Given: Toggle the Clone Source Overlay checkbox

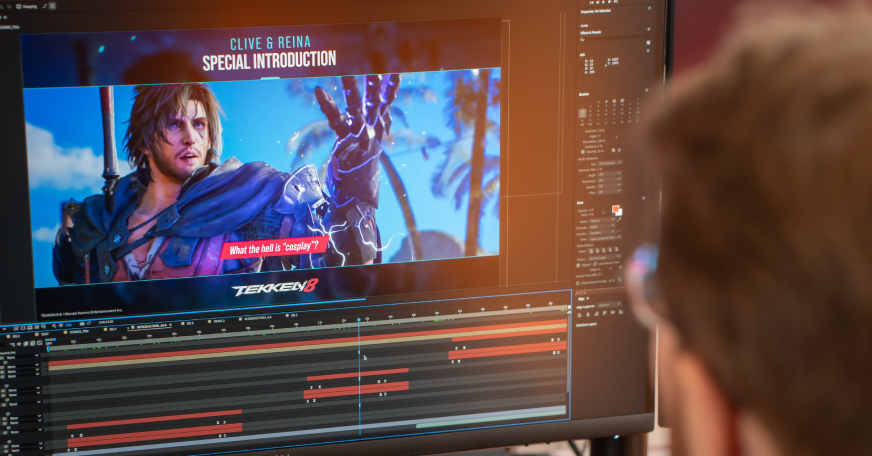Looking at the screenshot, I should (578, 282).
